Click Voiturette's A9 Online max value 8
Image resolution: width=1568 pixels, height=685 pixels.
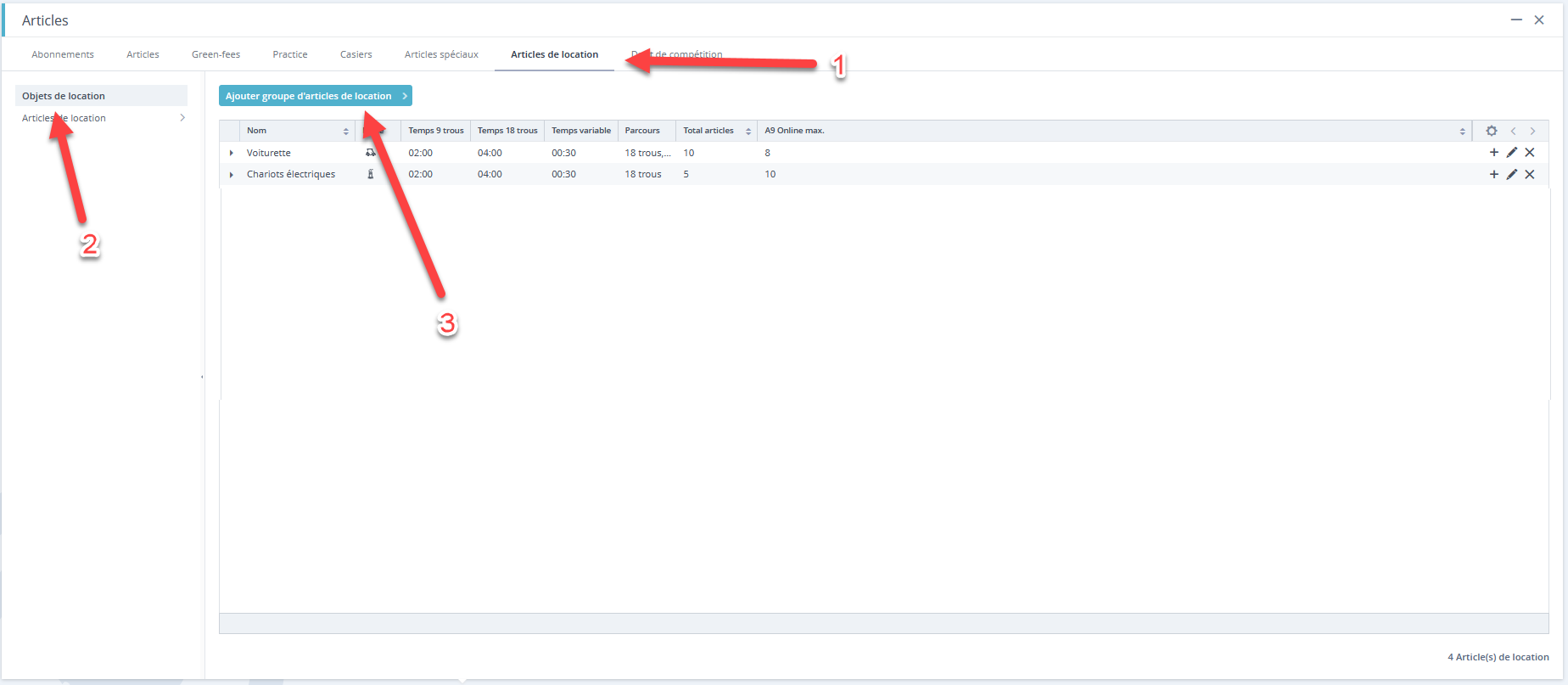coord(768,153)
